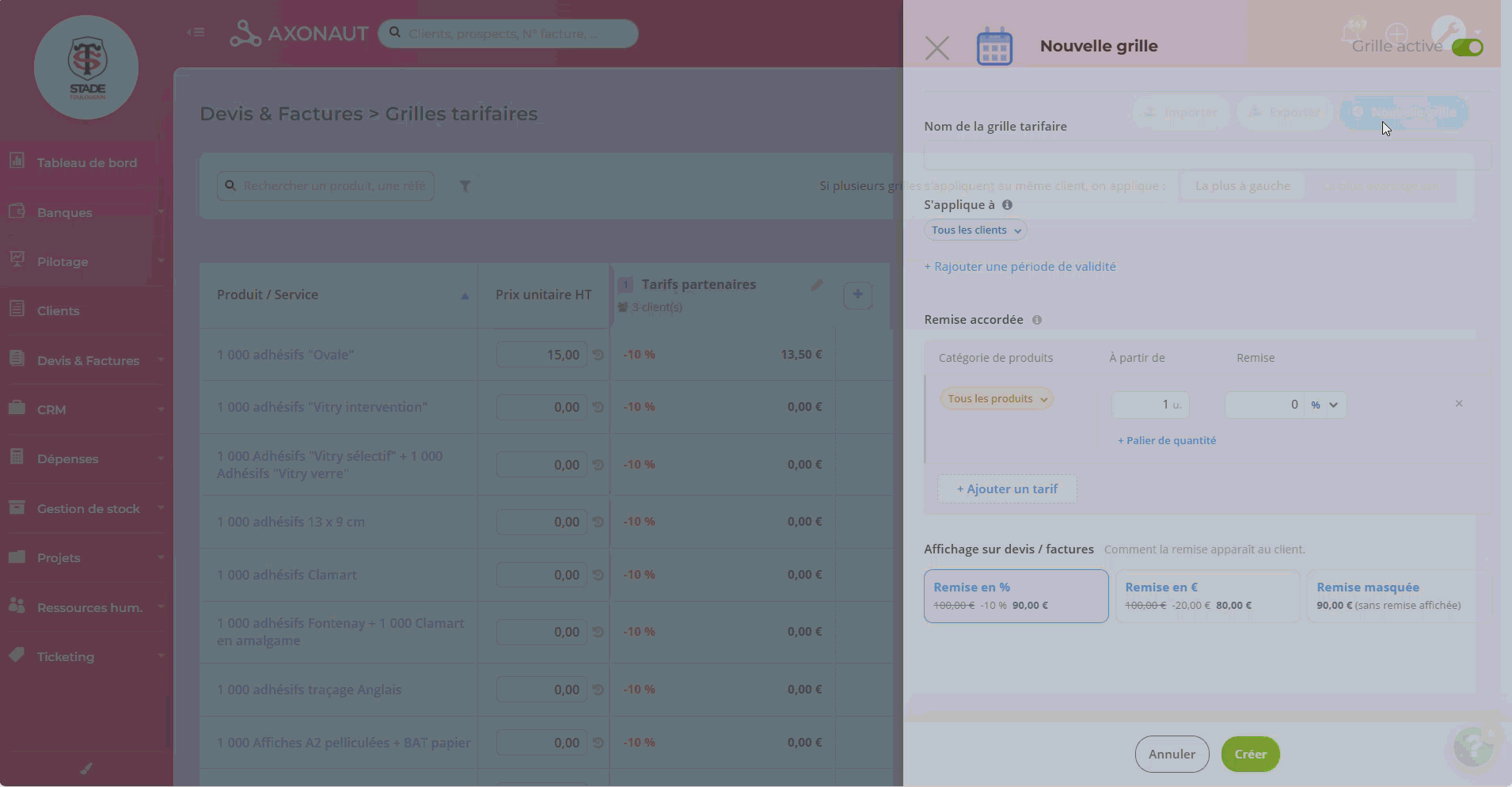Image resolution: width=1512 pixels, height=787 pixels.
Task: Open the Tous les clients dropdown
Action: 975,230
